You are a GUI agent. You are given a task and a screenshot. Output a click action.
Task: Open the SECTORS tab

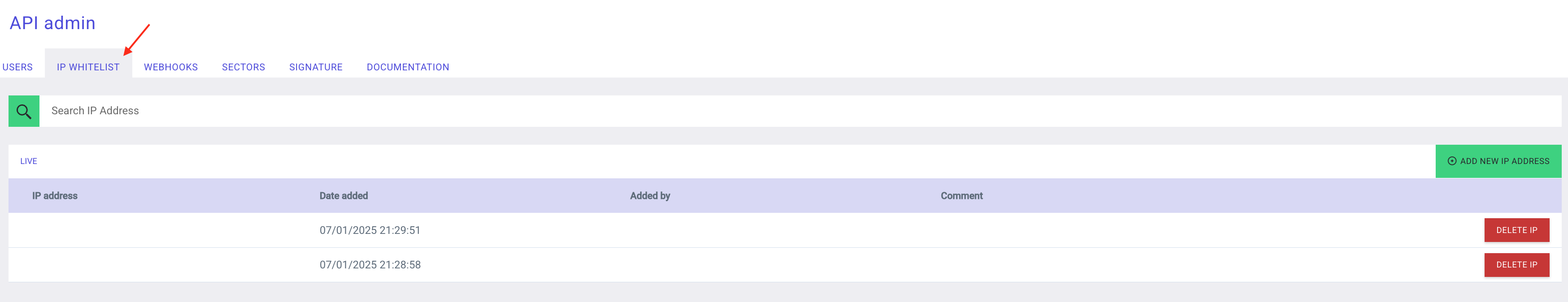(244, 67)
